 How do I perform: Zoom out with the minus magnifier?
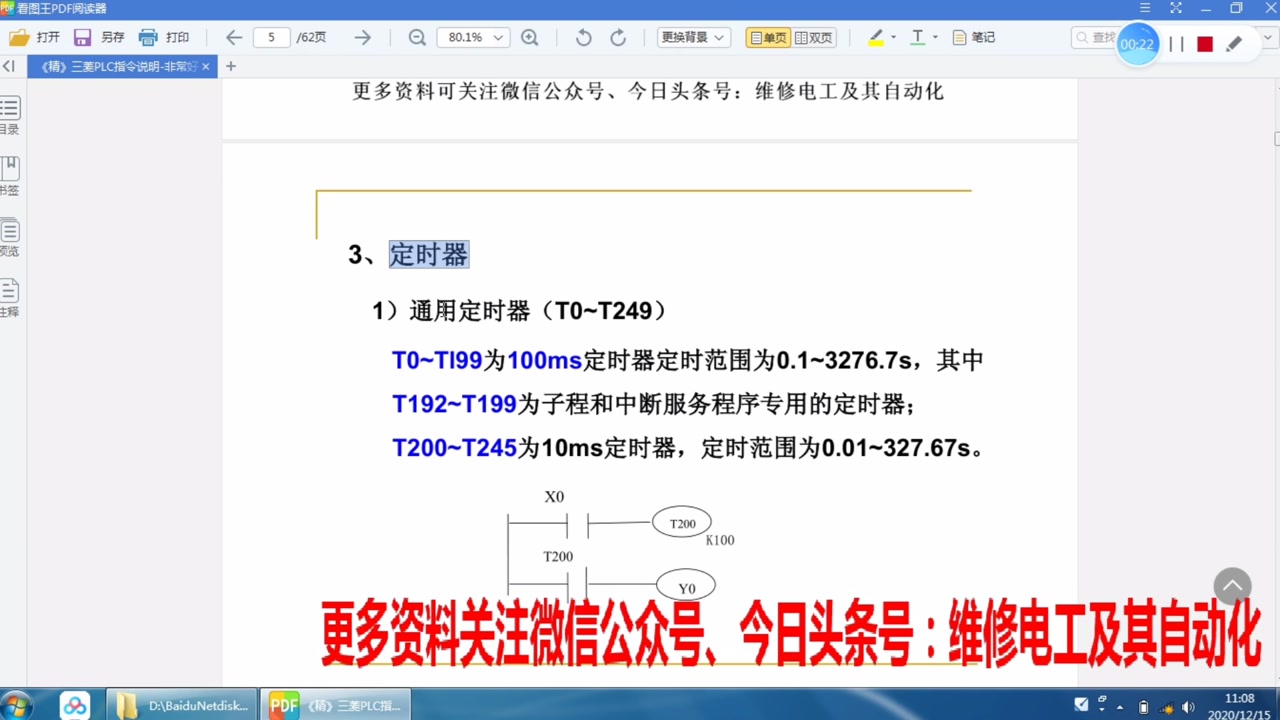pos(417,37)
